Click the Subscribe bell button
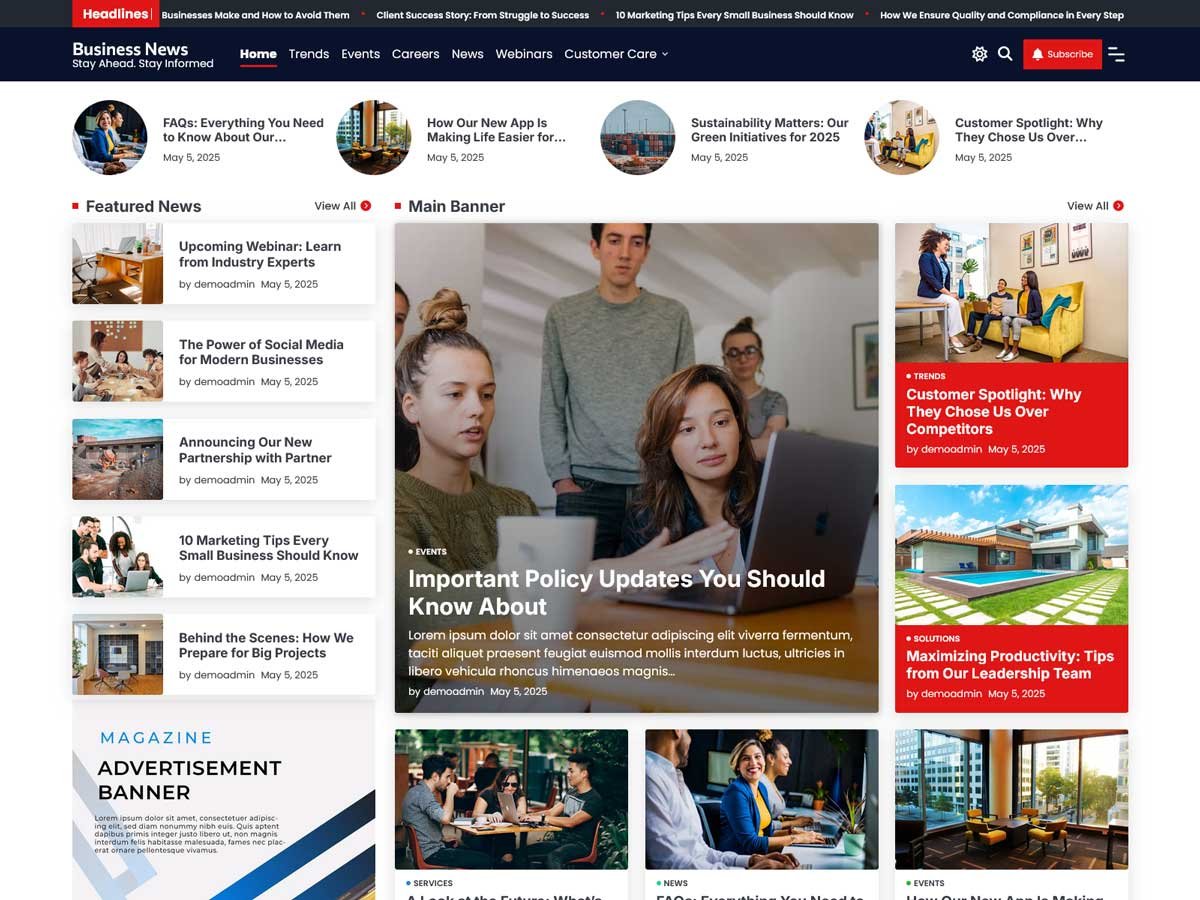 point(1062,54)
